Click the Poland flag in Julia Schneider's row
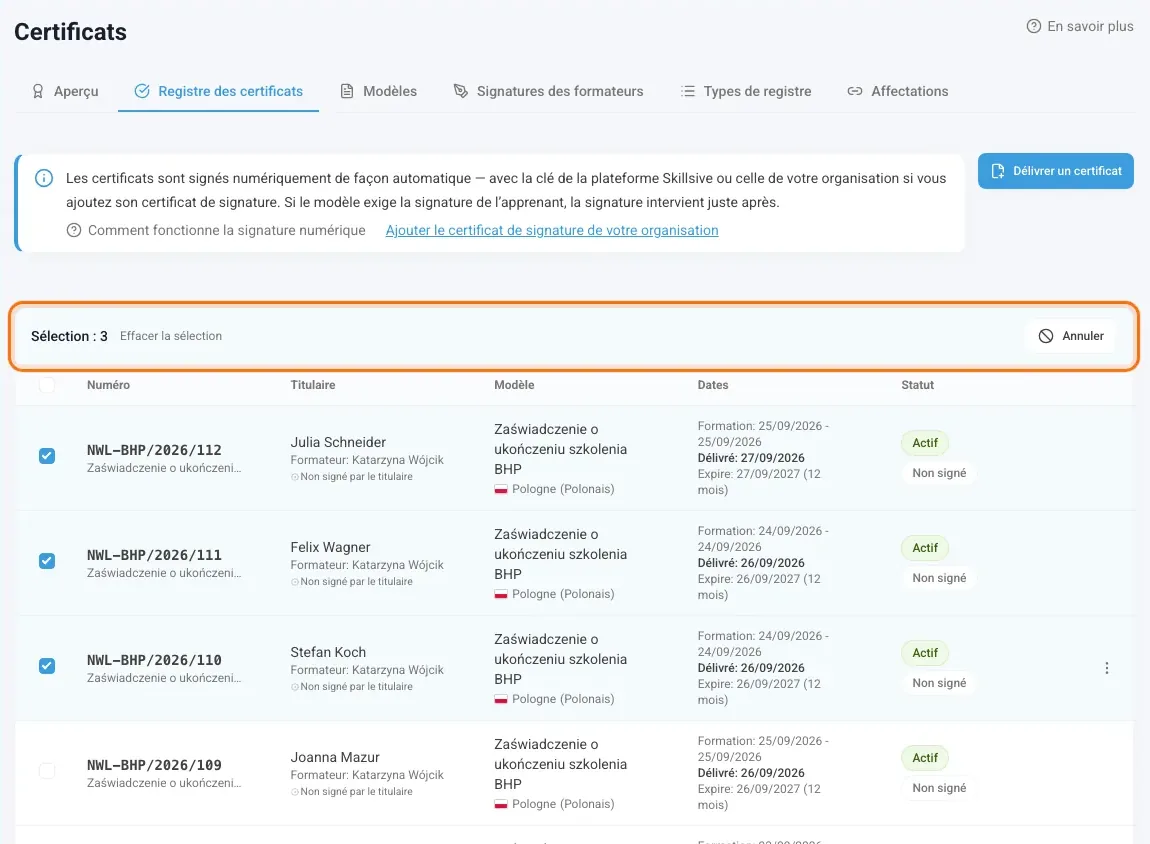1150x844 pixels. (x=501, y=489)
